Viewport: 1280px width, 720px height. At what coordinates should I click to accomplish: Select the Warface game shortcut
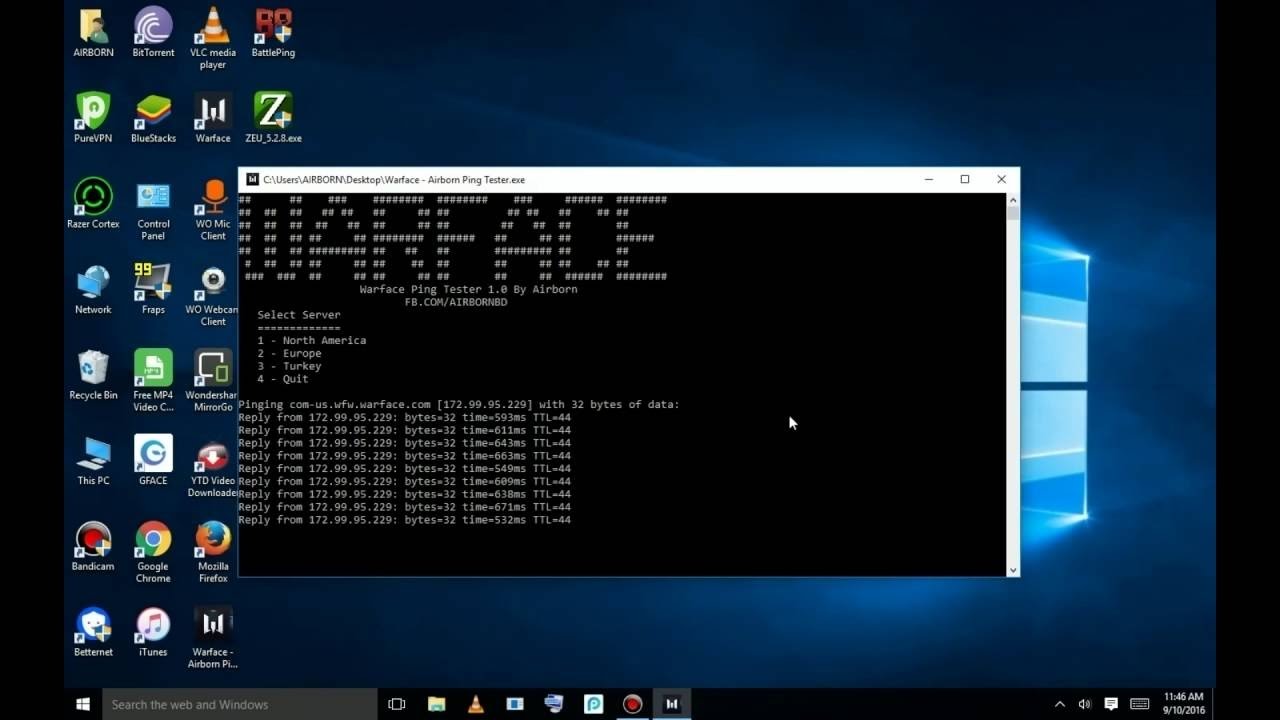pyautogui.click(x=213, y=118)
